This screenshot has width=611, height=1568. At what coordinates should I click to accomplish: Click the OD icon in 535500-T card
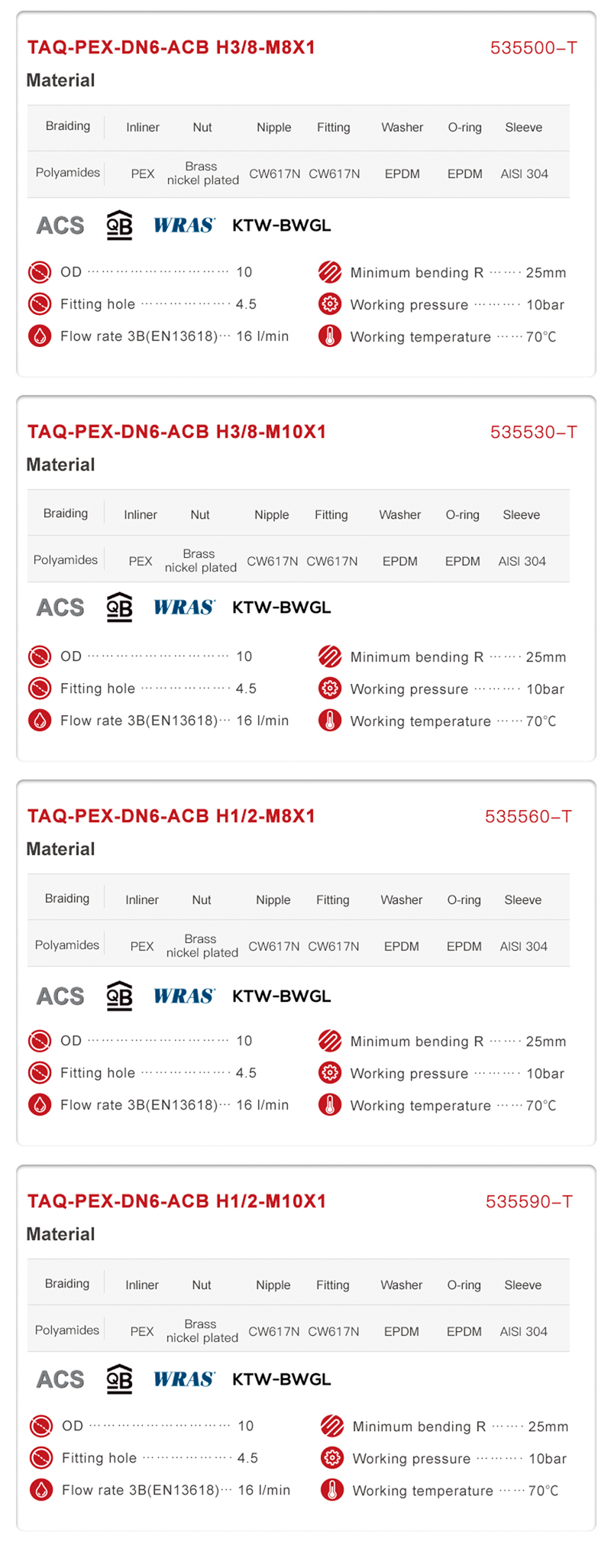(x=40, y=272)
